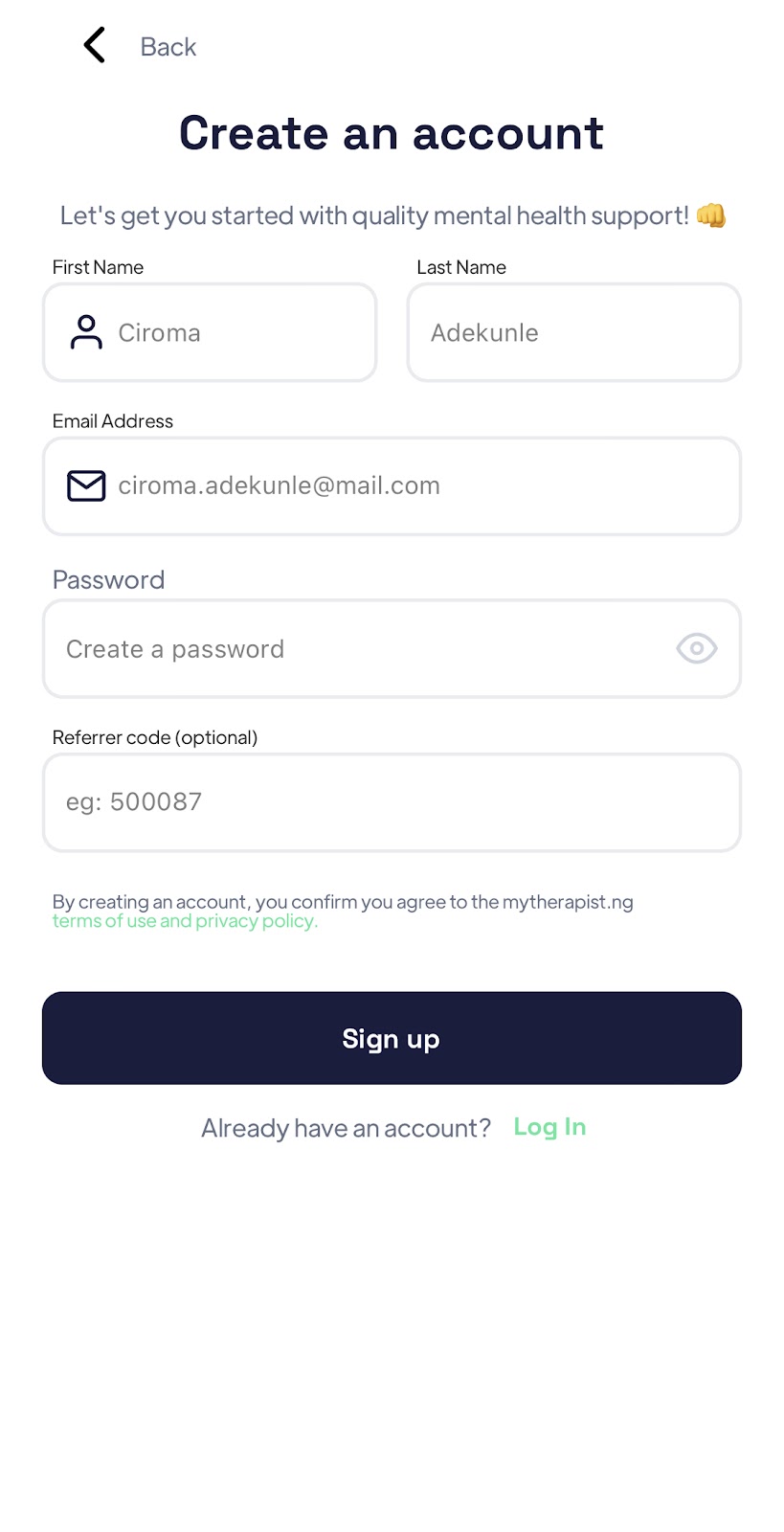The height and width of the screenshot is (1532, 784).
Task: Focus the Last Name field showing Adekunle
Action: tap(574, 332)
